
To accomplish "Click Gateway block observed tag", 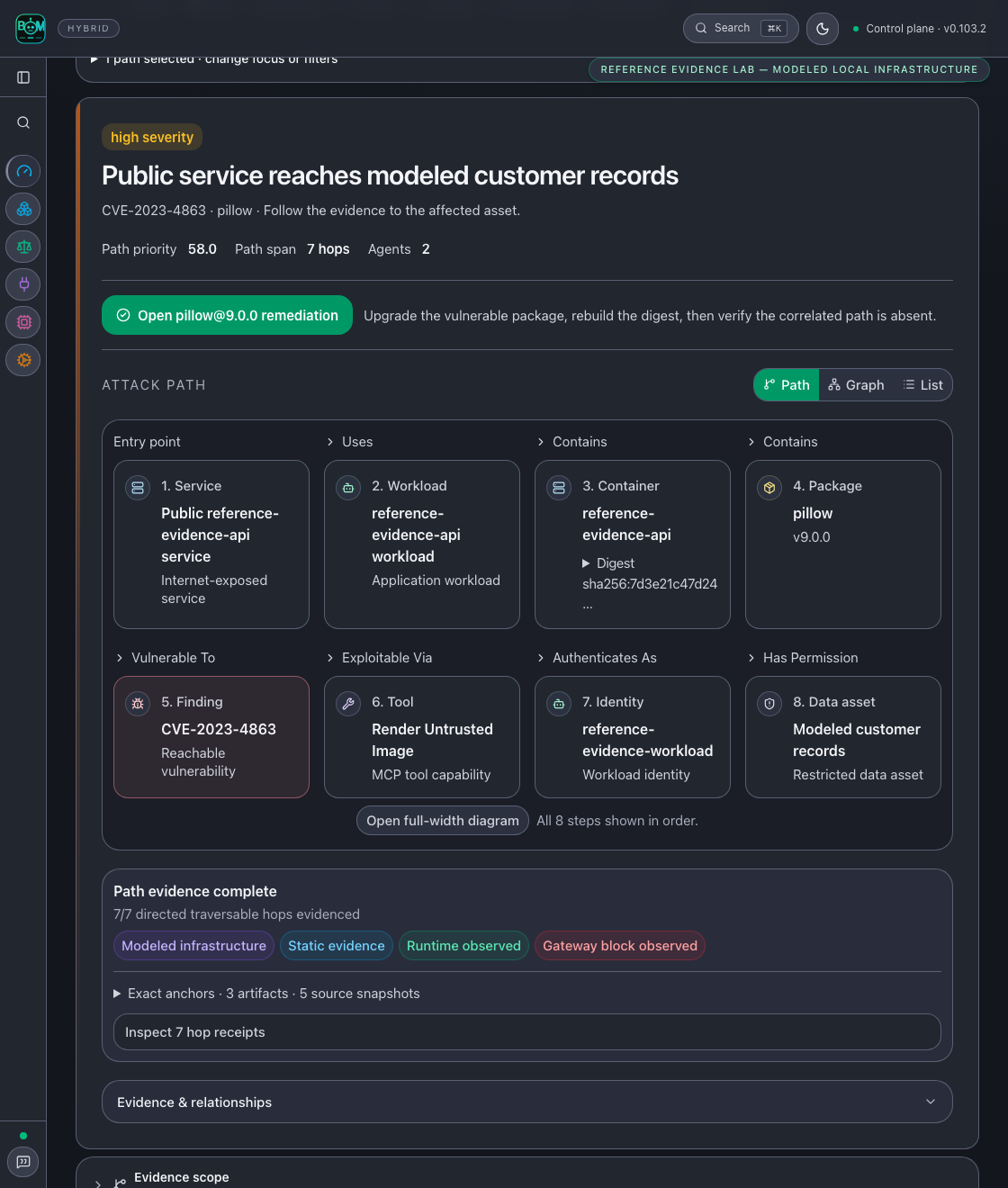I will pos(620,946).
